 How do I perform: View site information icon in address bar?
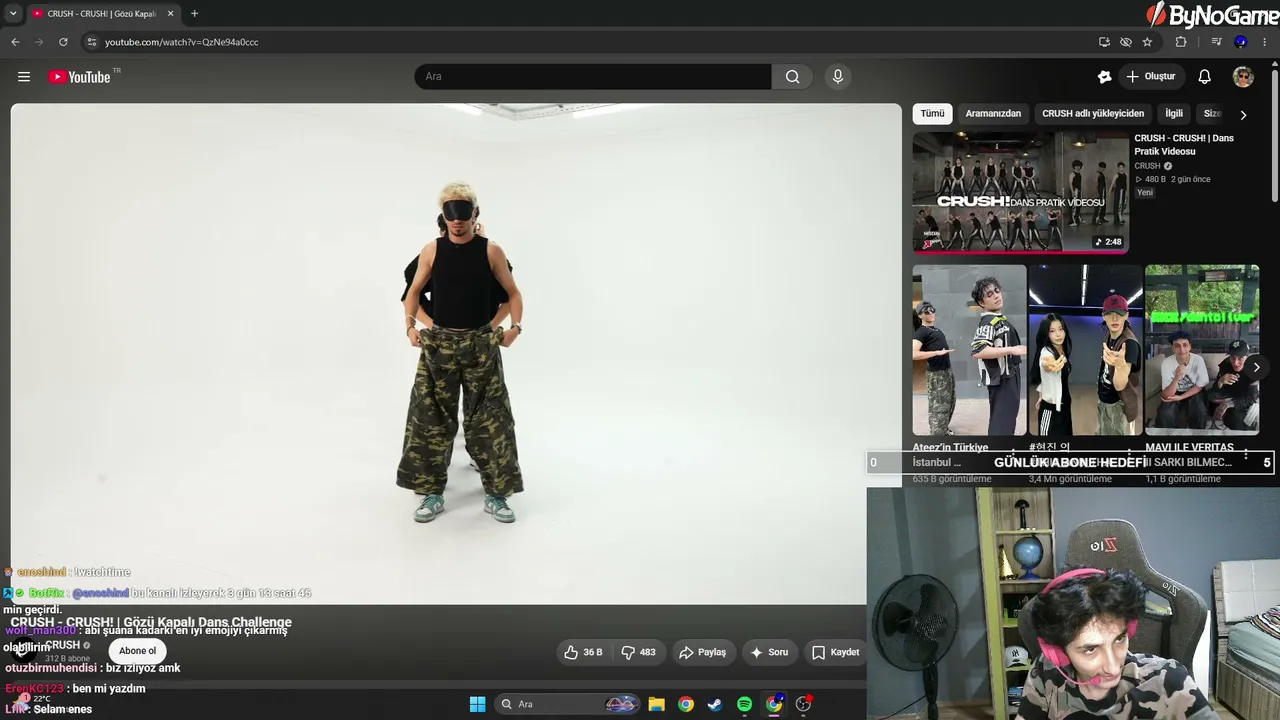(92, 42)
